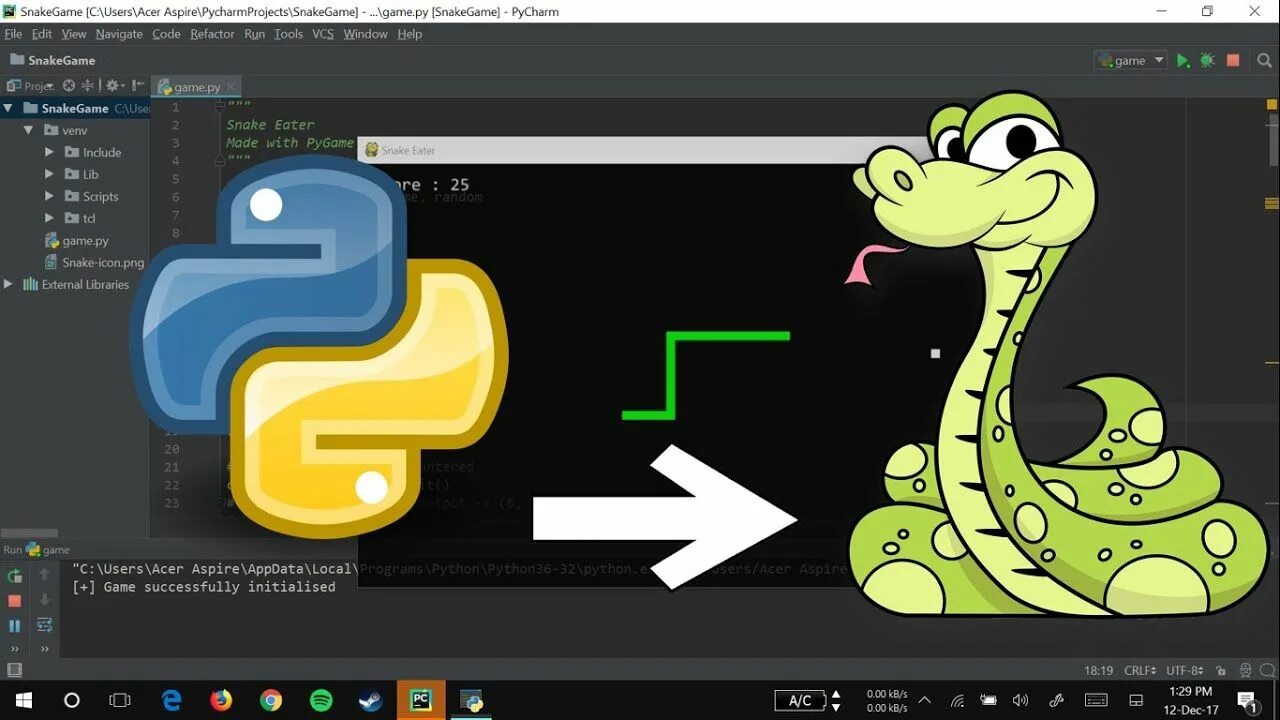Click scroll-from-source target icon in Project panel
The width and height of the screenshot is (1280, 720).
(x=69, y=86)
